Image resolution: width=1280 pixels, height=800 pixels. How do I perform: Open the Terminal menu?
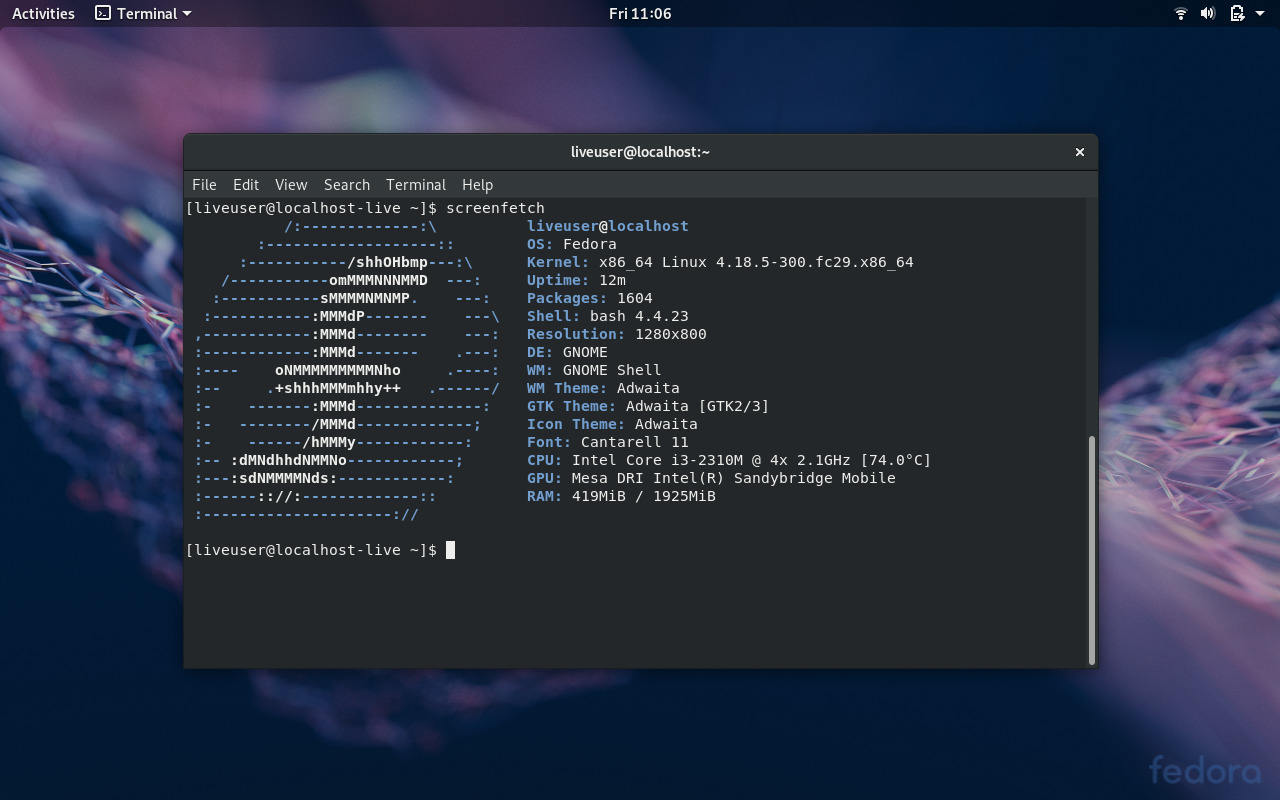[416, 184]
